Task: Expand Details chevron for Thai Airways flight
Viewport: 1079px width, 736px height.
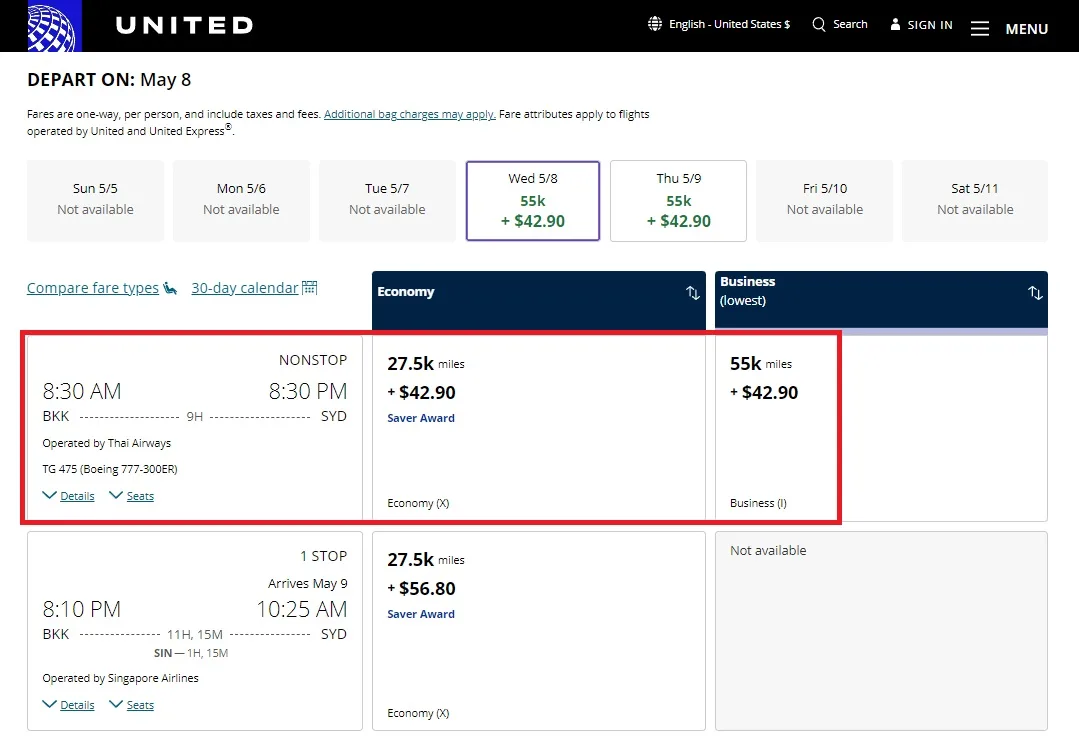Action: click(50, 495)
